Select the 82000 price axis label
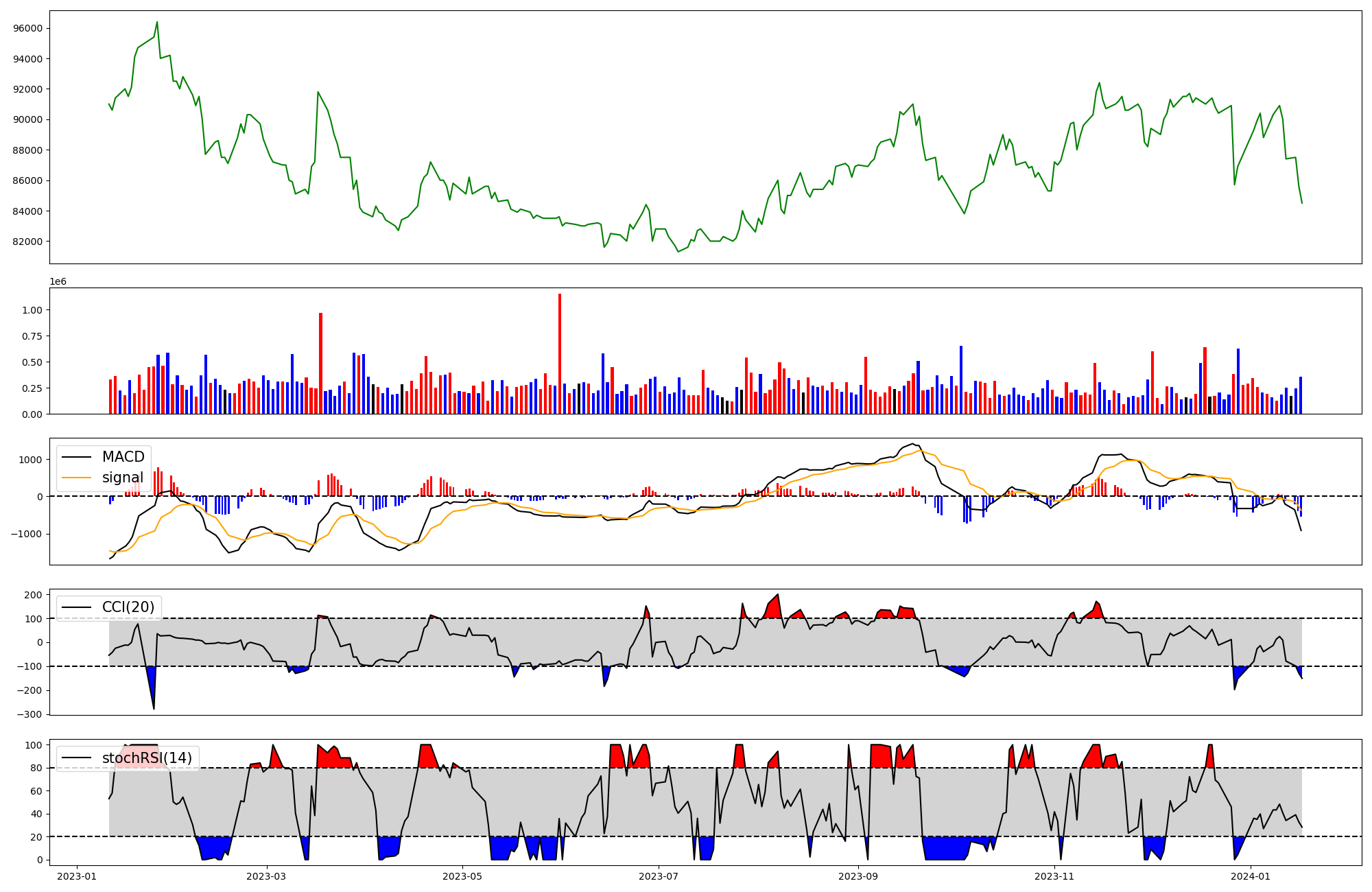1372x892 pixels. [x=28, y=242]
